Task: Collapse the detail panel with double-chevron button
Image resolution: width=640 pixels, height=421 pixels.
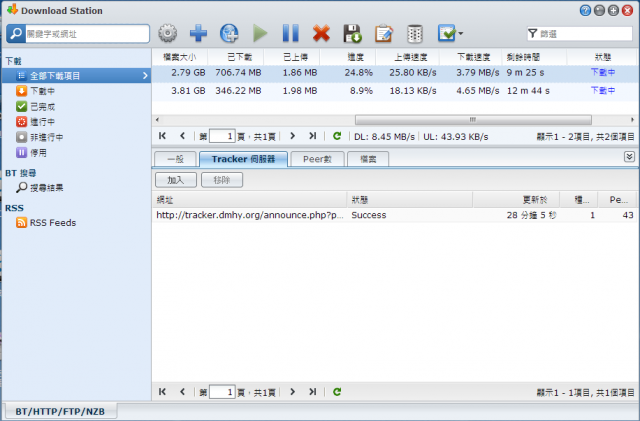Action: pyautogui.click(x=629, y=157)
